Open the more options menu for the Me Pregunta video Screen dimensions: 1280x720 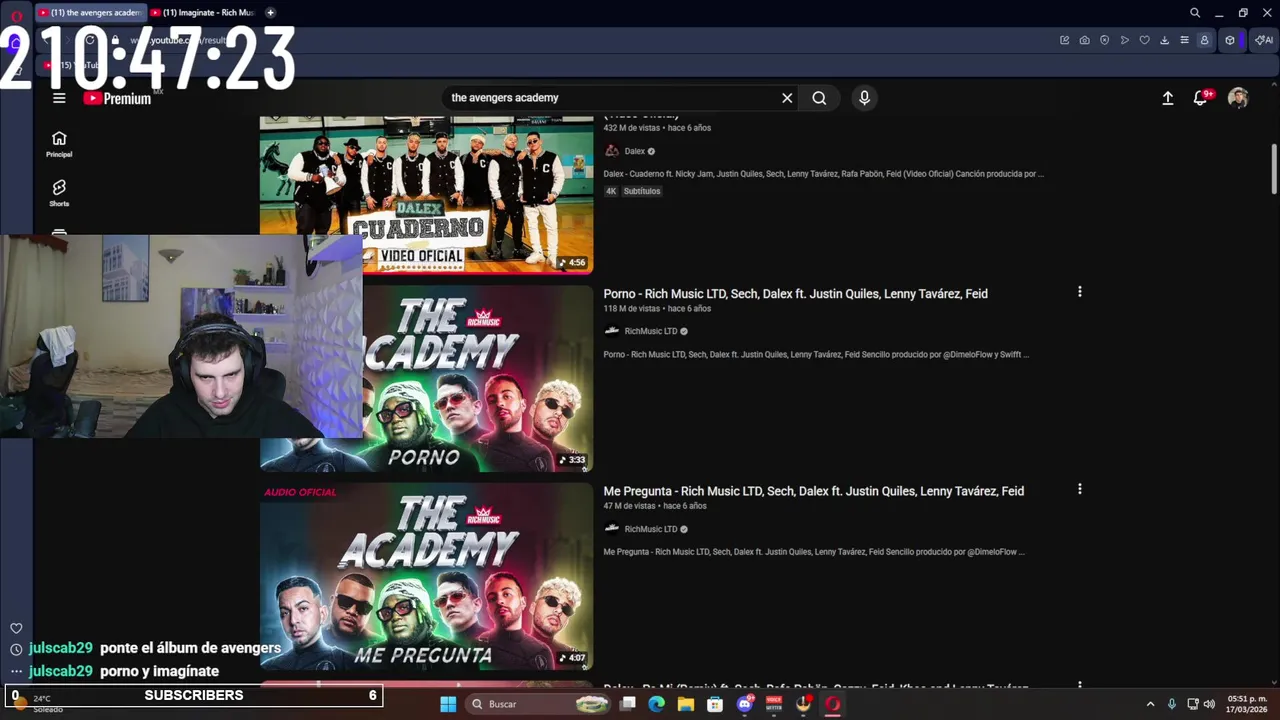1079,489
